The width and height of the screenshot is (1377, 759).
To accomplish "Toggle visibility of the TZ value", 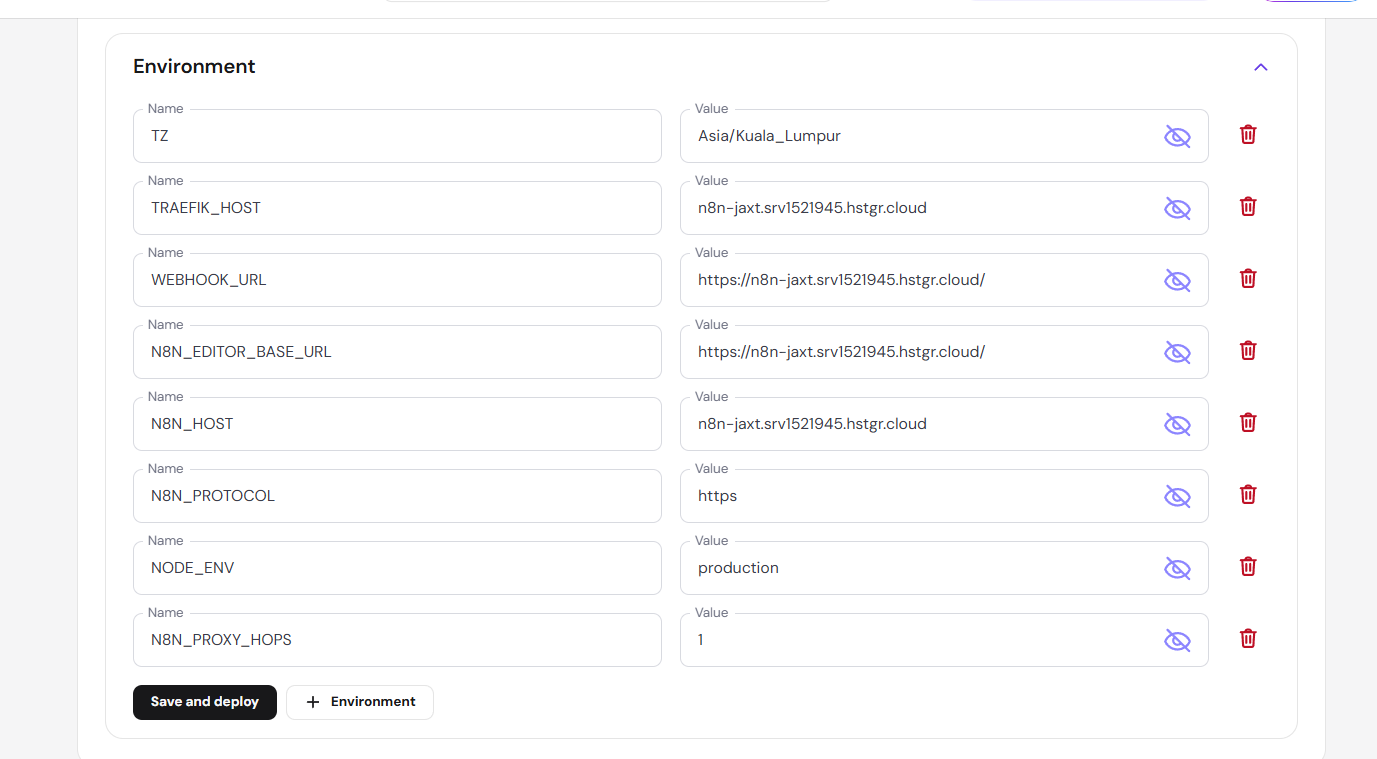I will coord(1177,137).
